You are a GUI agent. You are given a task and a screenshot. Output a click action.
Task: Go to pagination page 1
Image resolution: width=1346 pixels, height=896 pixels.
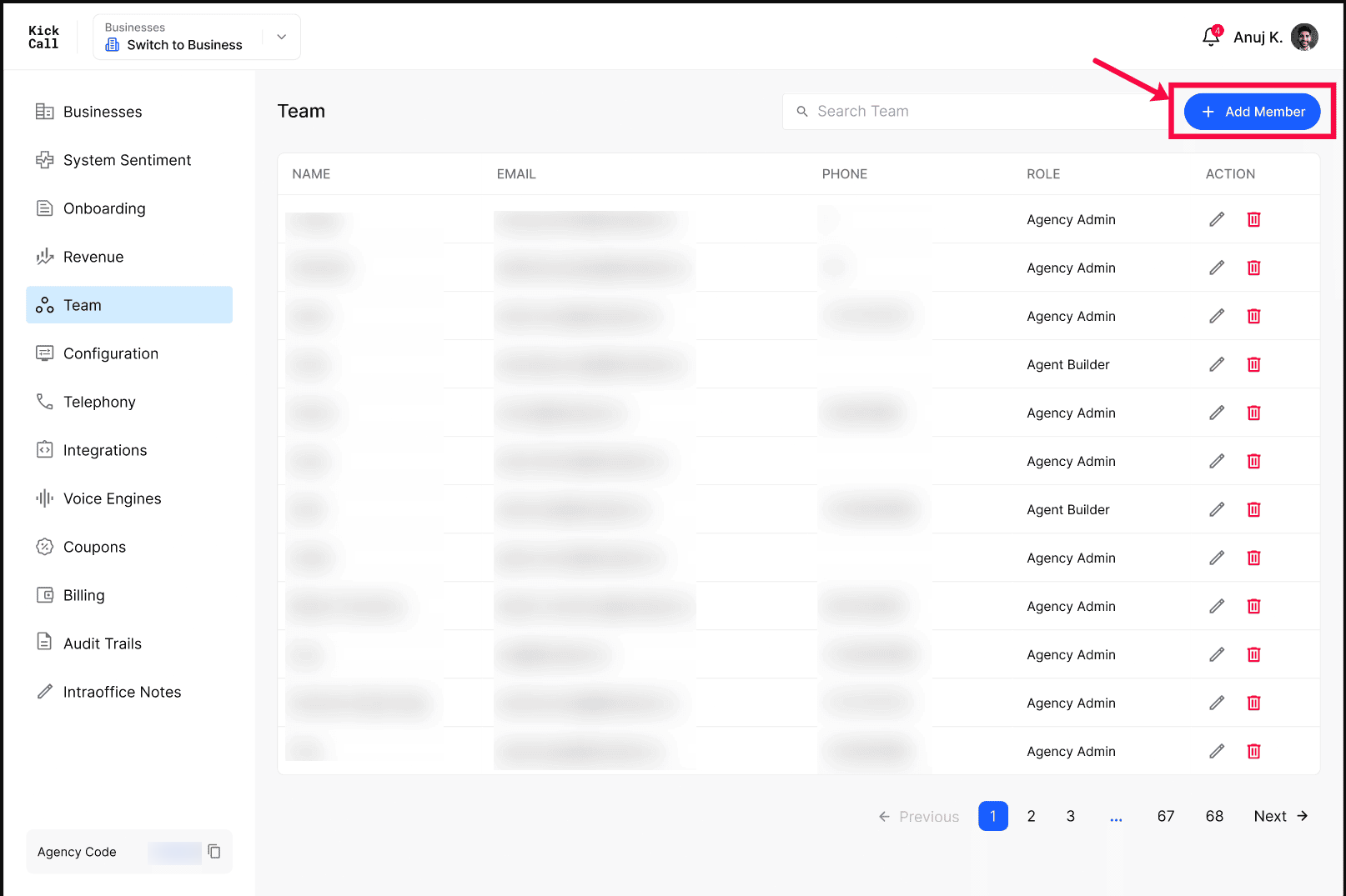click(x=993, y=816)
